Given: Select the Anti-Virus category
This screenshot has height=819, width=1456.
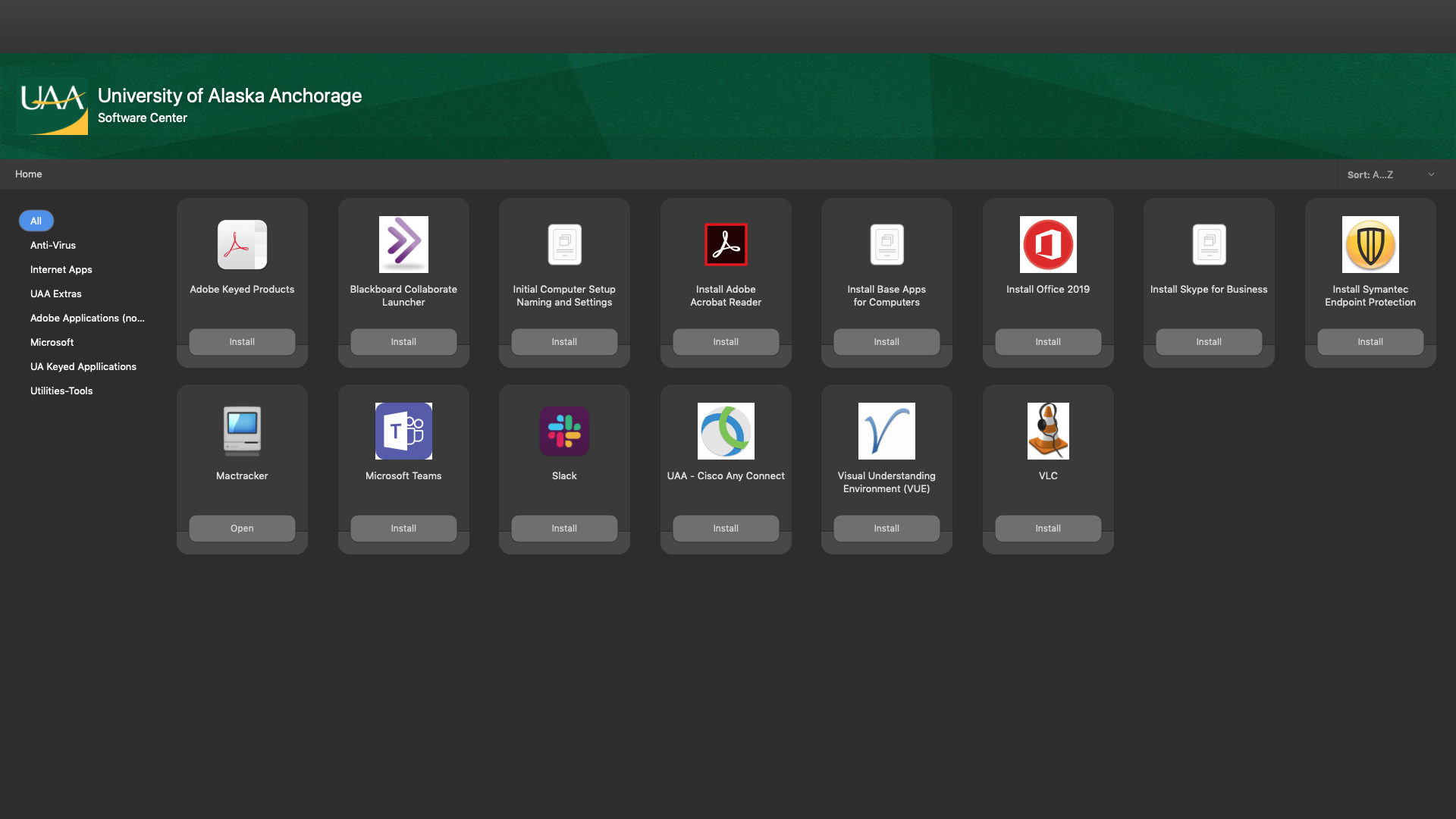Looking at the screenshot, I should (x=53, y=245).
